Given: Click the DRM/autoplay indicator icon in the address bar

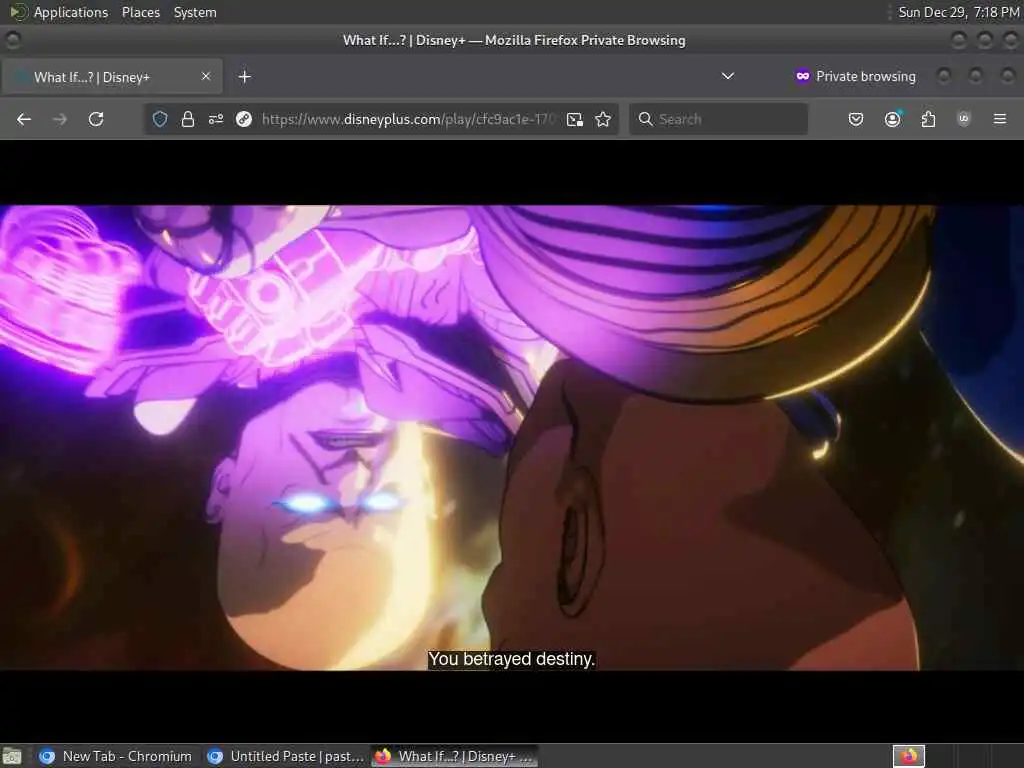Looking at the screenshot, I should click(244, 119).
